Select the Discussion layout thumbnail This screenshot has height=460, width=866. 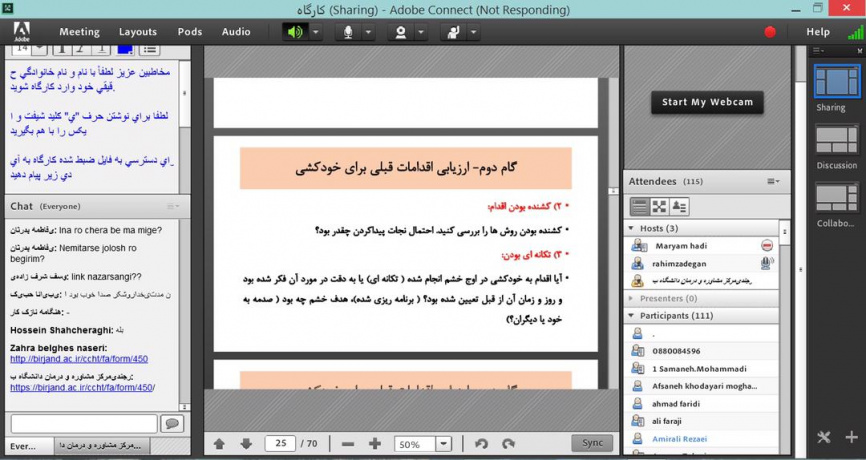837,140
